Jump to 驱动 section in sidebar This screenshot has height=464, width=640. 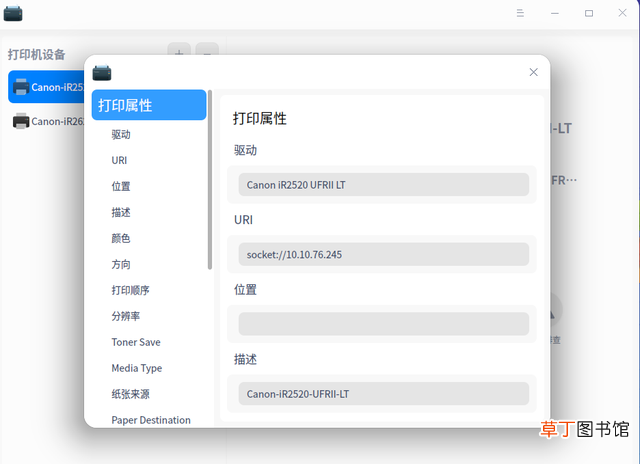pos(121,135)
